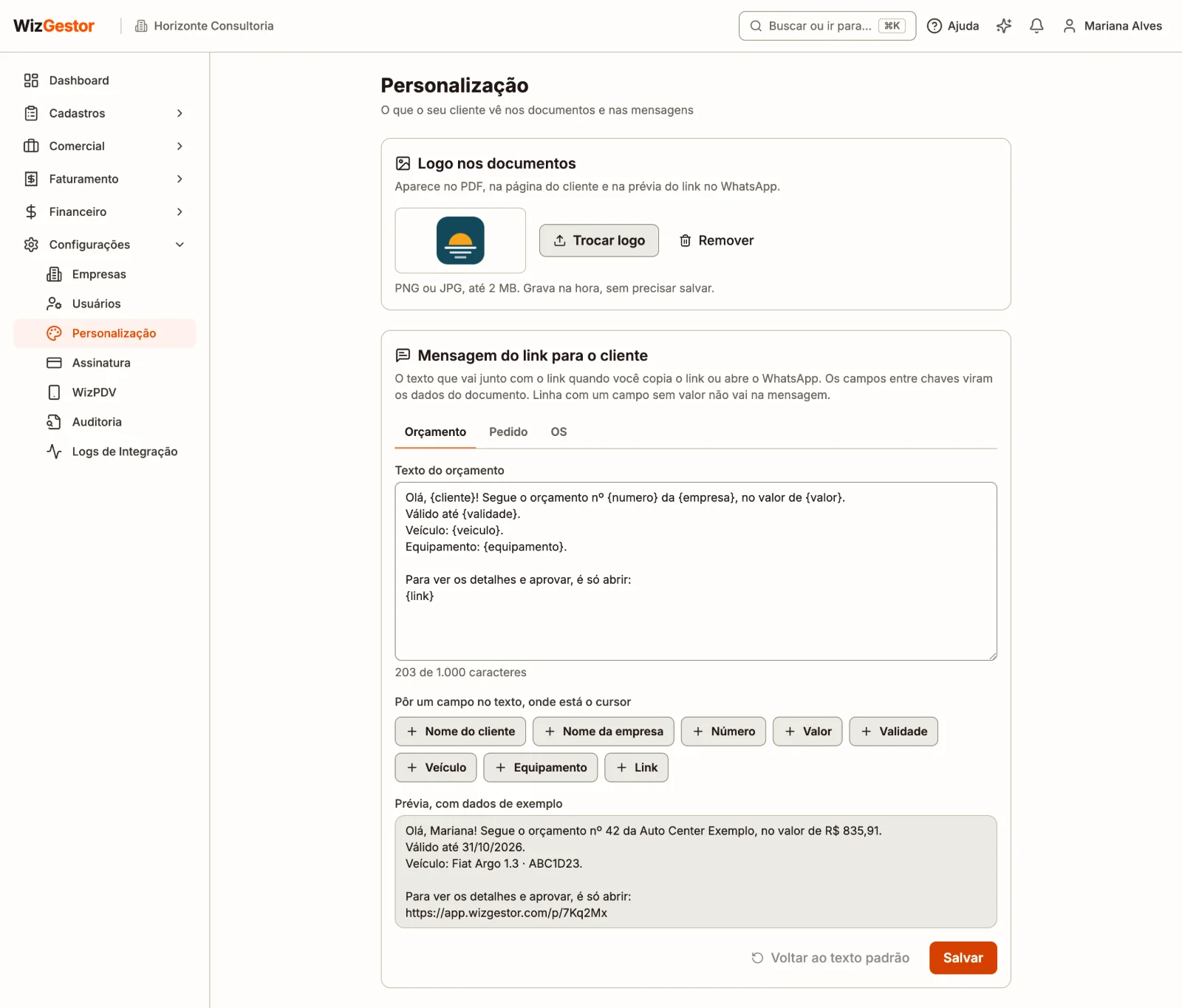This screenshot has height=1008, width=1182.
Task: Click the Cadastros clipboard icon
Action: 31,113
